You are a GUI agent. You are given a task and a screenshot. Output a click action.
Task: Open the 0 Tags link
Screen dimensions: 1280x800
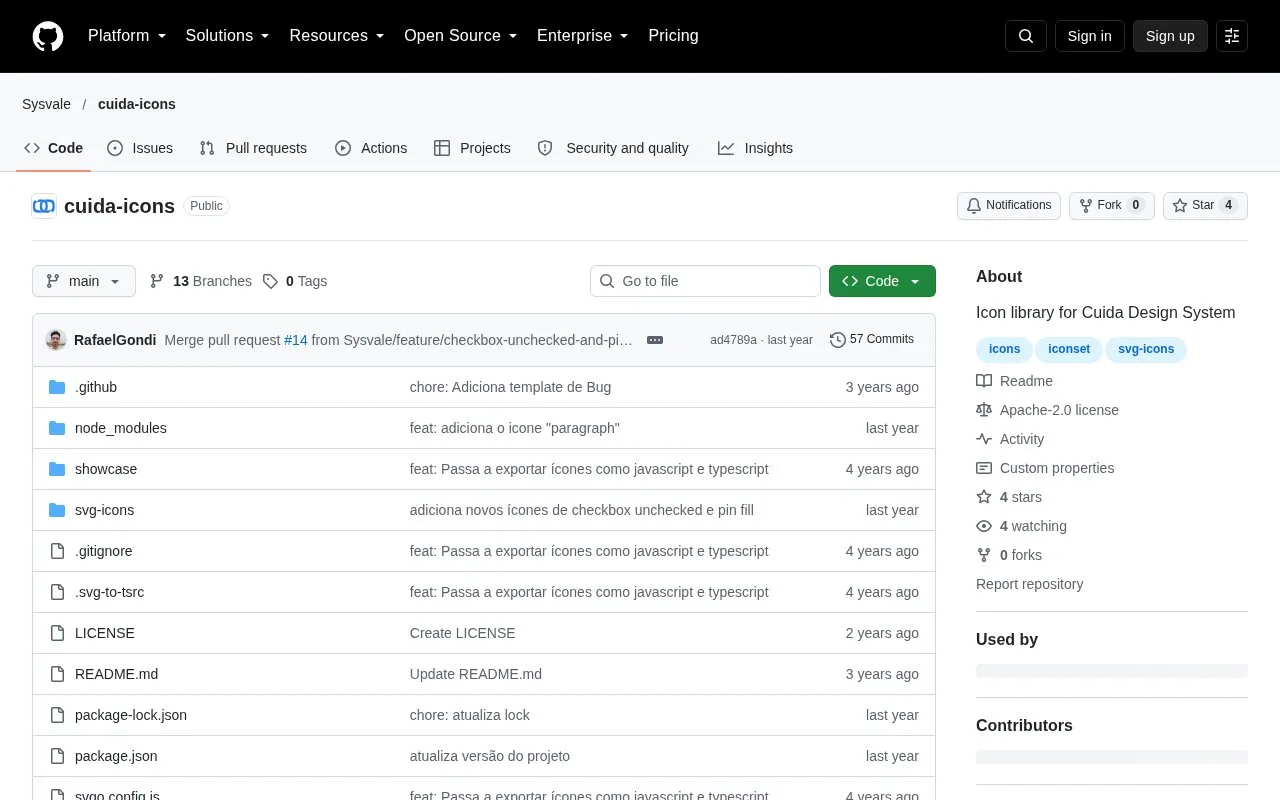pyautogui.click(x=295, y=281)
